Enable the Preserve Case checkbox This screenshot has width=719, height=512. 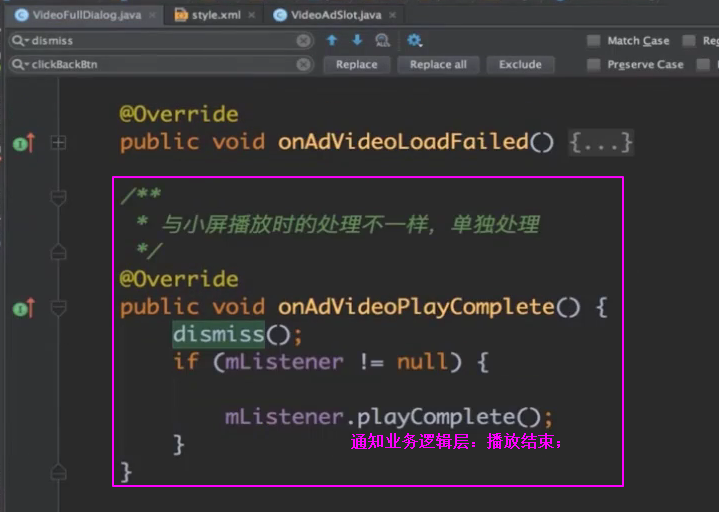[x=594, y=65]
